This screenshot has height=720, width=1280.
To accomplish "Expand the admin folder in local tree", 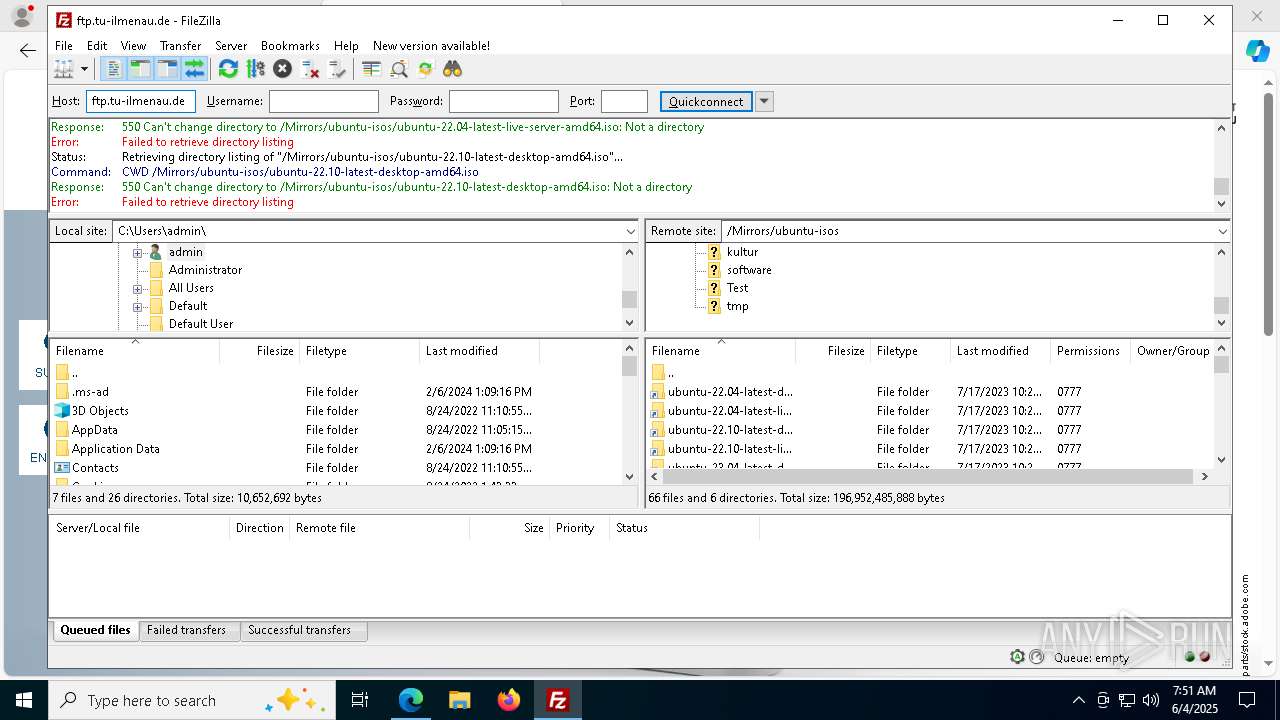I will [x=138, y=252].
